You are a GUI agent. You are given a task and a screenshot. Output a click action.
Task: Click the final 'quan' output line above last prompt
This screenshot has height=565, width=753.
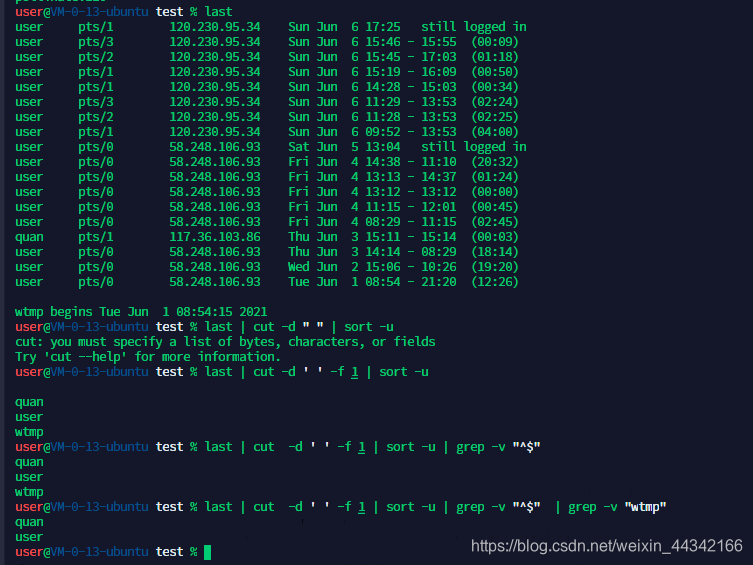pyautogui.click(x=29, y=522)
